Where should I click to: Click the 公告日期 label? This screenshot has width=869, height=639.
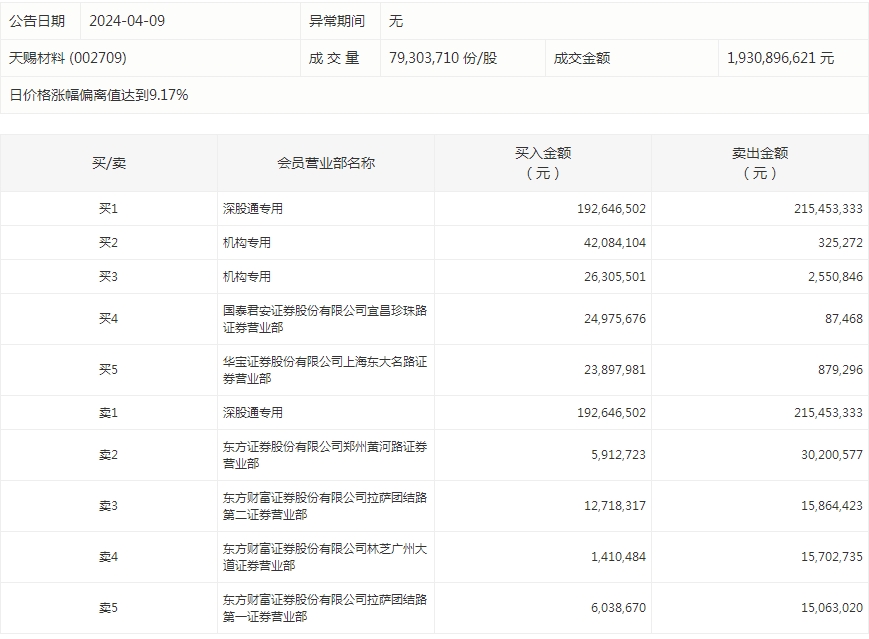(x=37, y=21)
